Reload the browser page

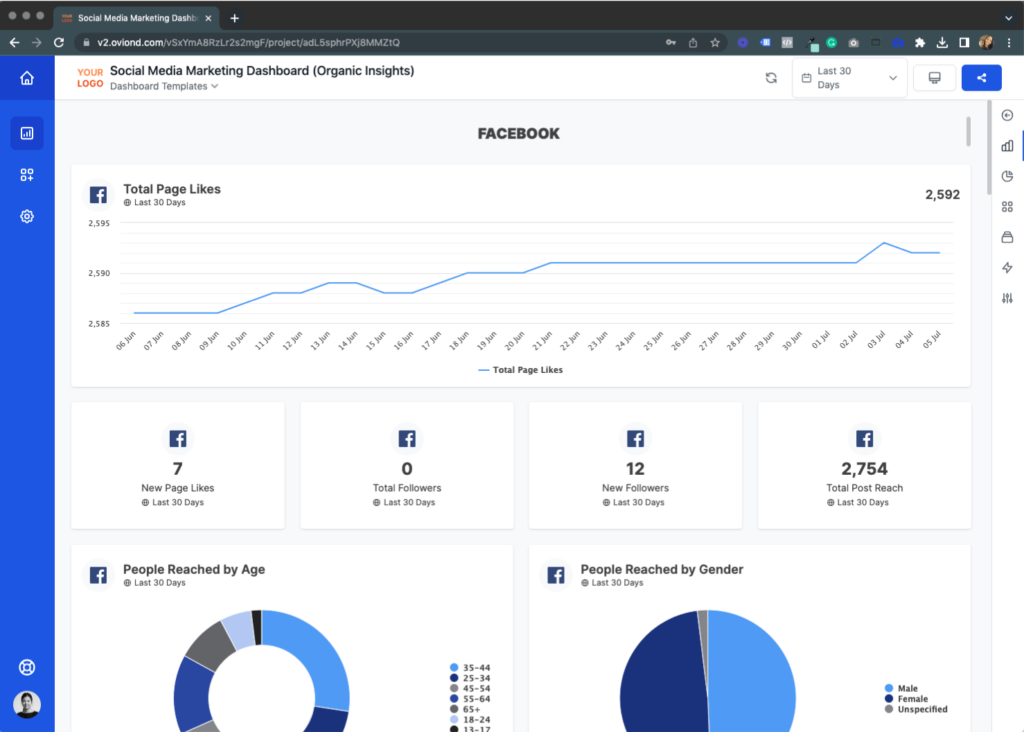[59, 42]
